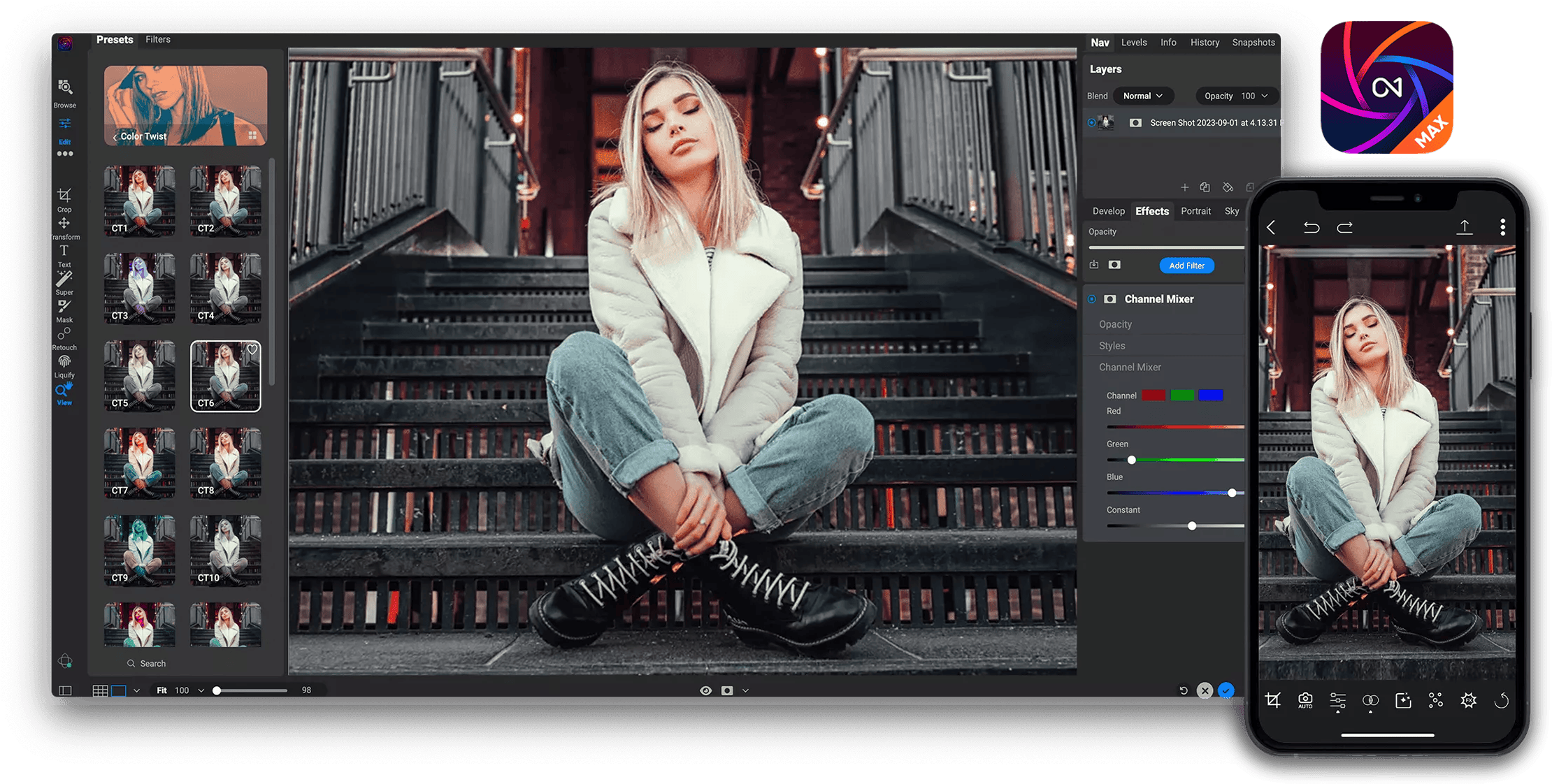
Task: Click the Add Filter button
Action: pyautogui.click(x=1186, y=266)
